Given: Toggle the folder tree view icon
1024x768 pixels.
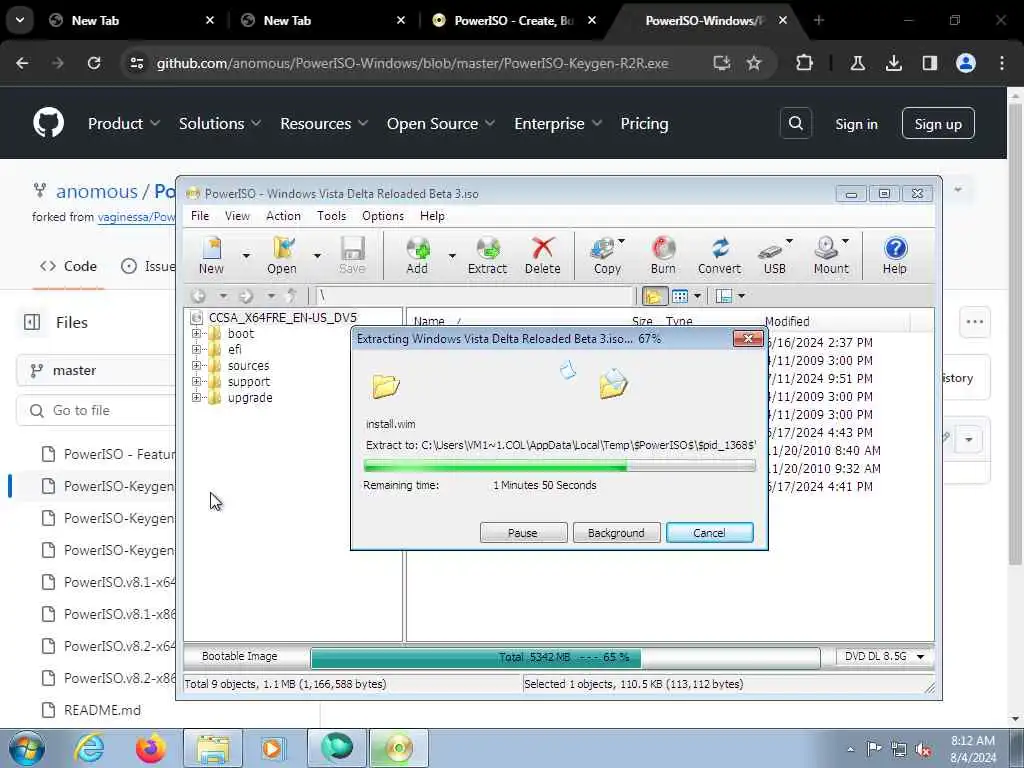Looking at the screenshot, I should 654,296.
